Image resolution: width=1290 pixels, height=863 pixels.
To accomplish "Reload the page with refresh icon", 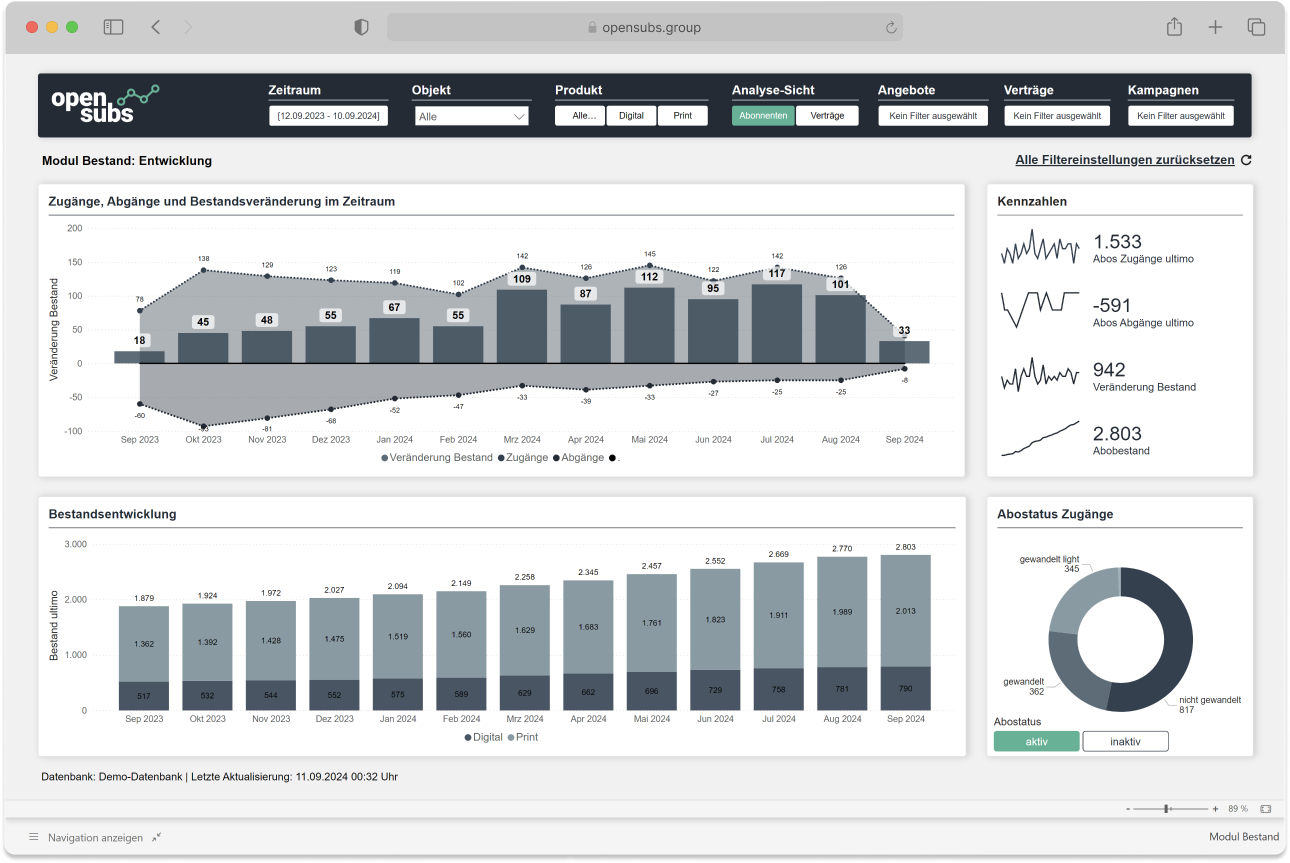I will point(890,28).
